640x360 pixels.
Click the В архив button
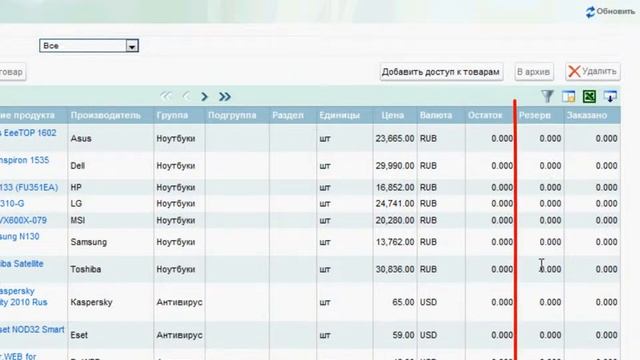(x=533, y=72)
